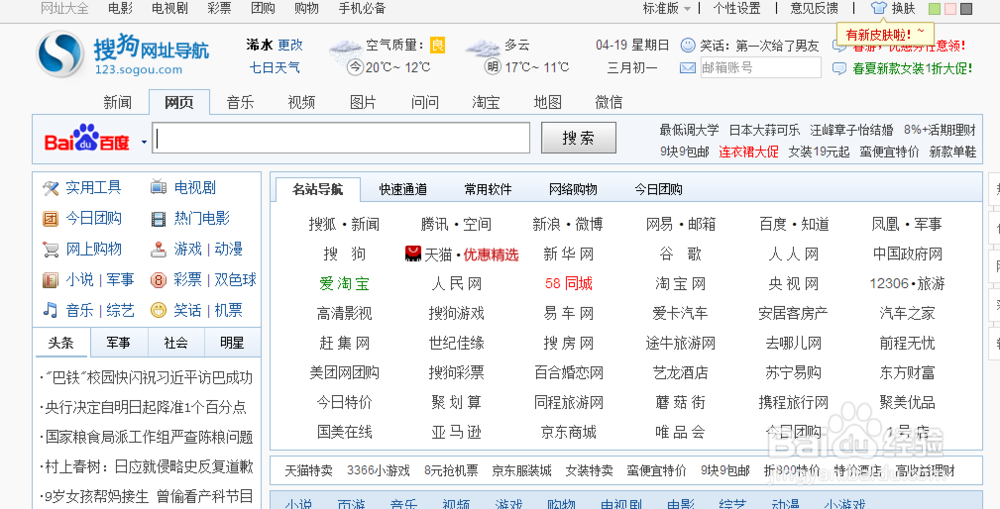Open the 意见反馈 link

[x=814, y=8]
